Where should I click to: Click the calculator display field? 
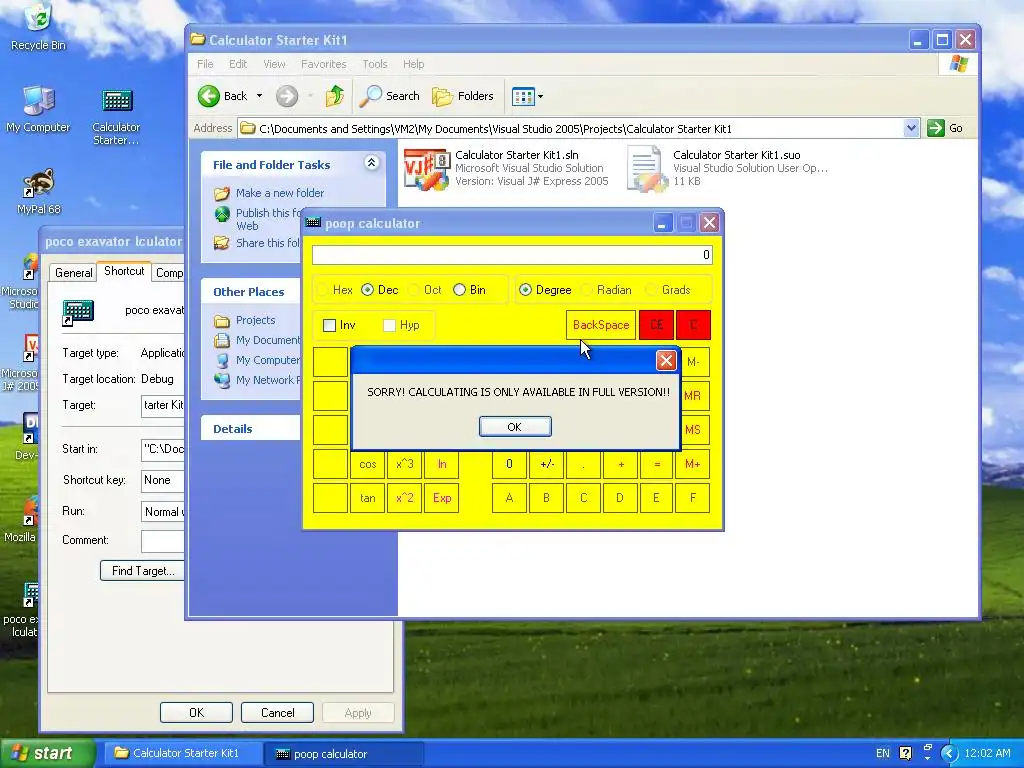[x=512, y=255]
